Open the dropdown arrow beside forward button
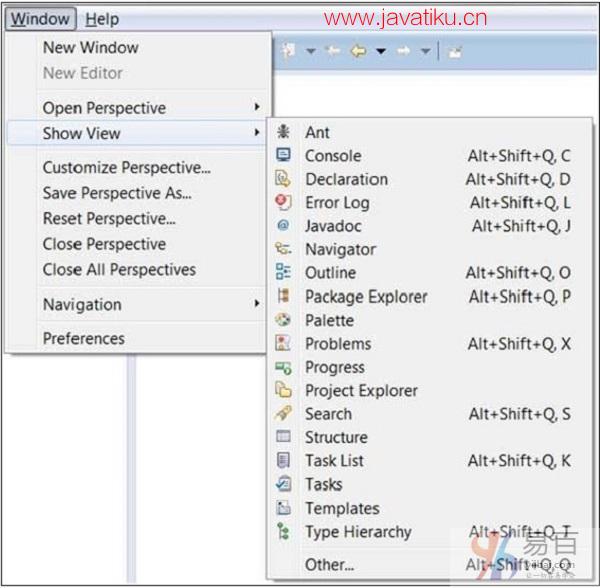Image resolution: width=600 pixels, height=588 pixels. [x=426, y=51]
